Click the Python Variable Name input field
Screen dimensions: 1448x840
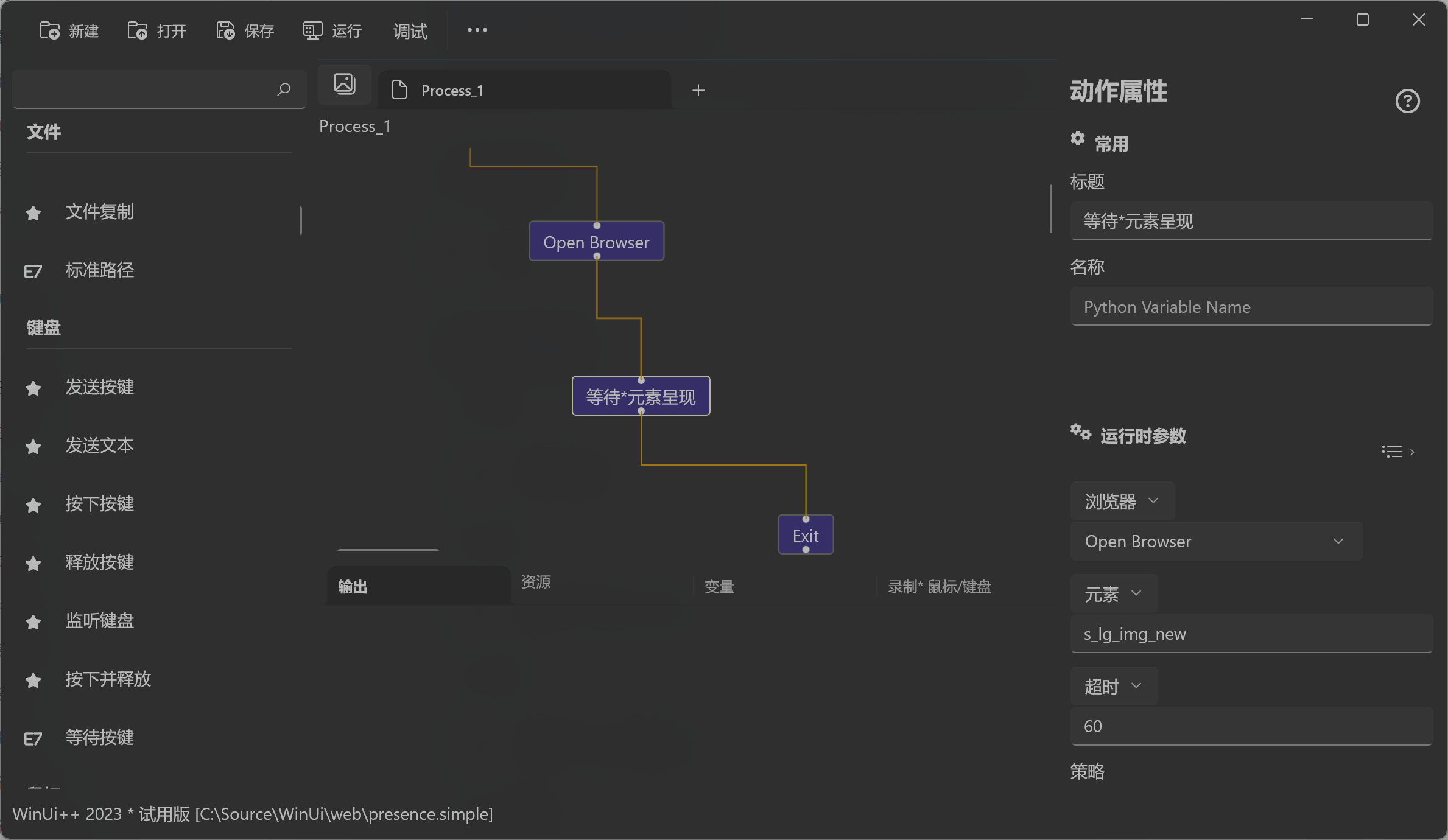(x=1251, y=307)
